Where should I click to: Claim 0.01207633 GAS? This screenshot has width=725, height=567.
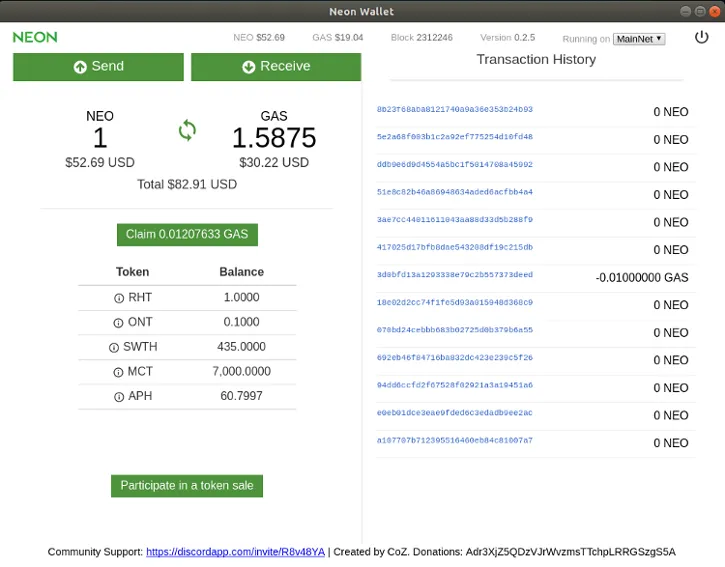187,234
